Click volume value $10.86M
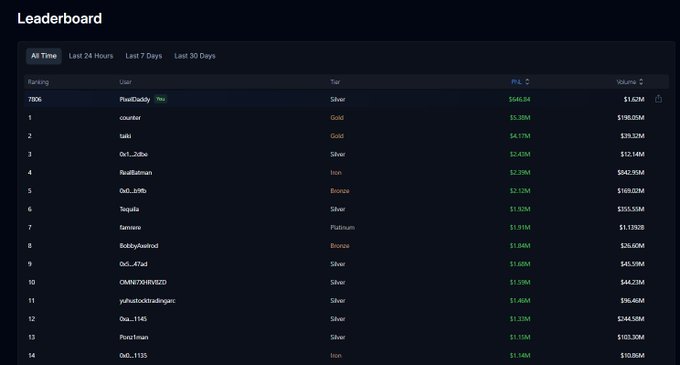This screenshot has height=365, width=680. 632,355
